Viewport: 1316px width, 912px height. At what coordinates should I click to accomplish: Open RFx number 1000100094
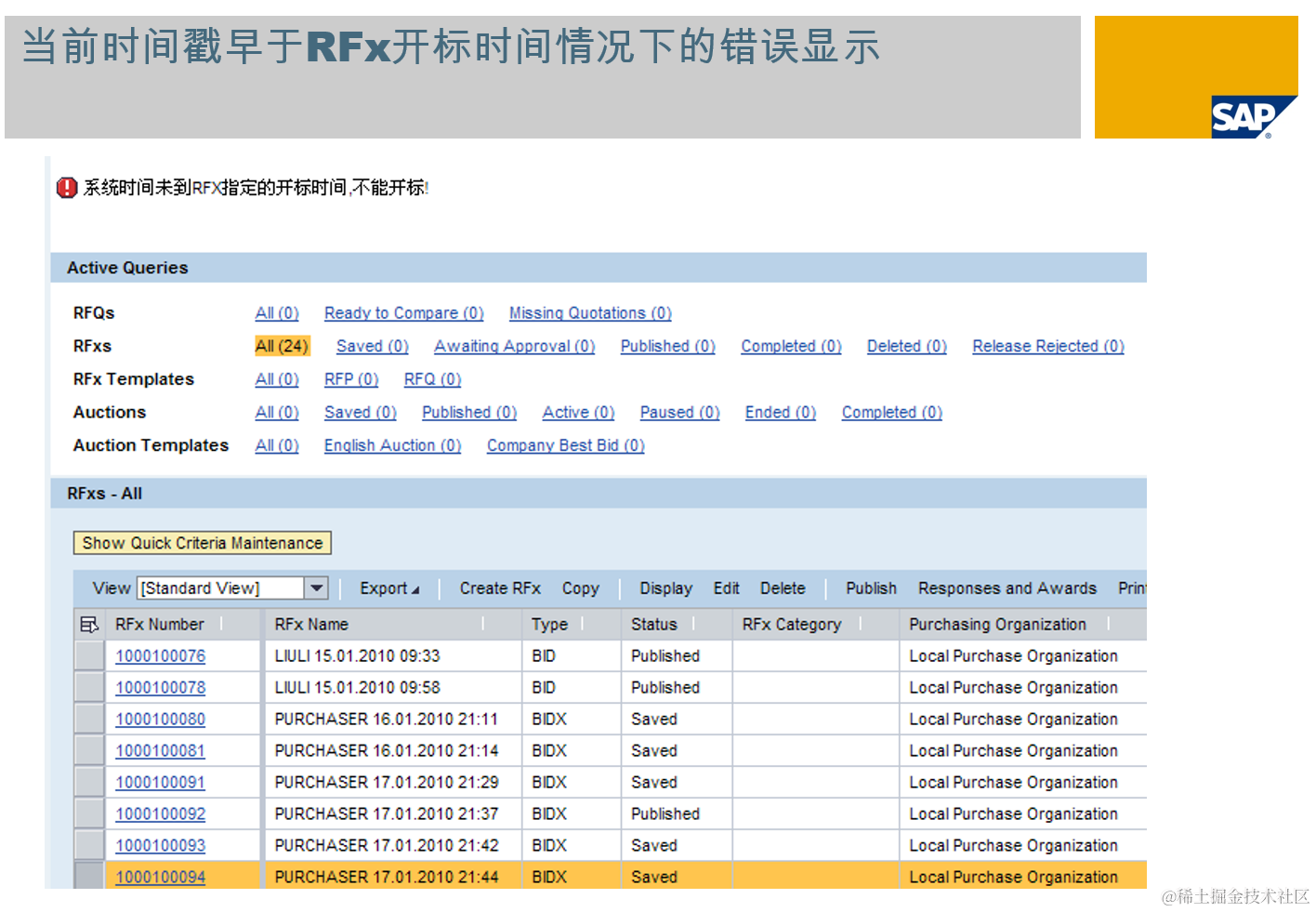pos(161,877)
